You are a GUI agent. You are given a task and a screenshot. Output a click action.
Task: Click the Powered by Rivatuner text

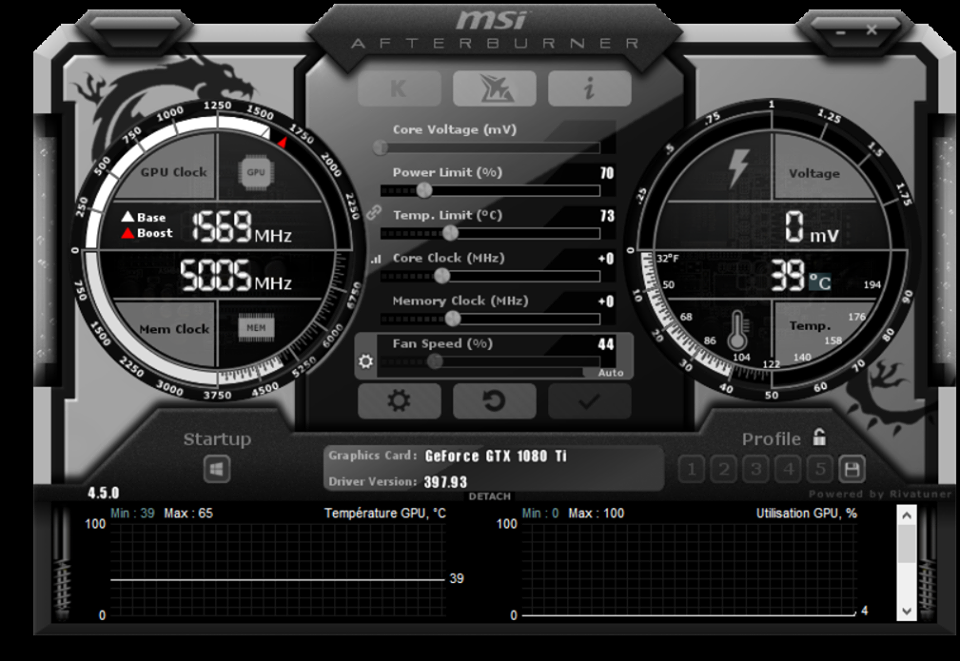pyautogui.click(x=880, y=494)
